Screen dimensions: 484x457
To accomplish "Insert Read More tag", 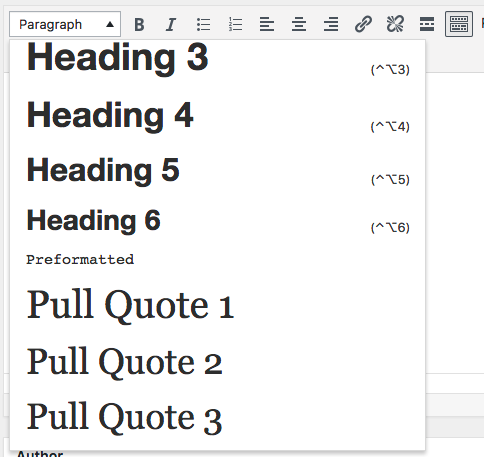I will [x=427, y=24].
